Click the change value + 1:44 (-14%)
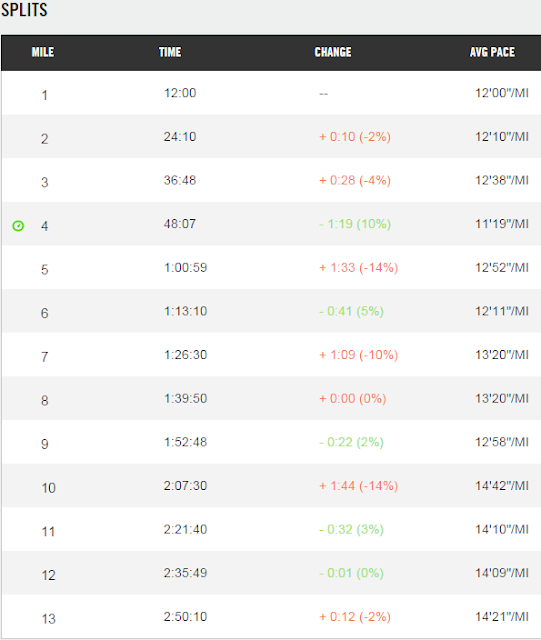 pyautogui.click(x=358, y=486)
